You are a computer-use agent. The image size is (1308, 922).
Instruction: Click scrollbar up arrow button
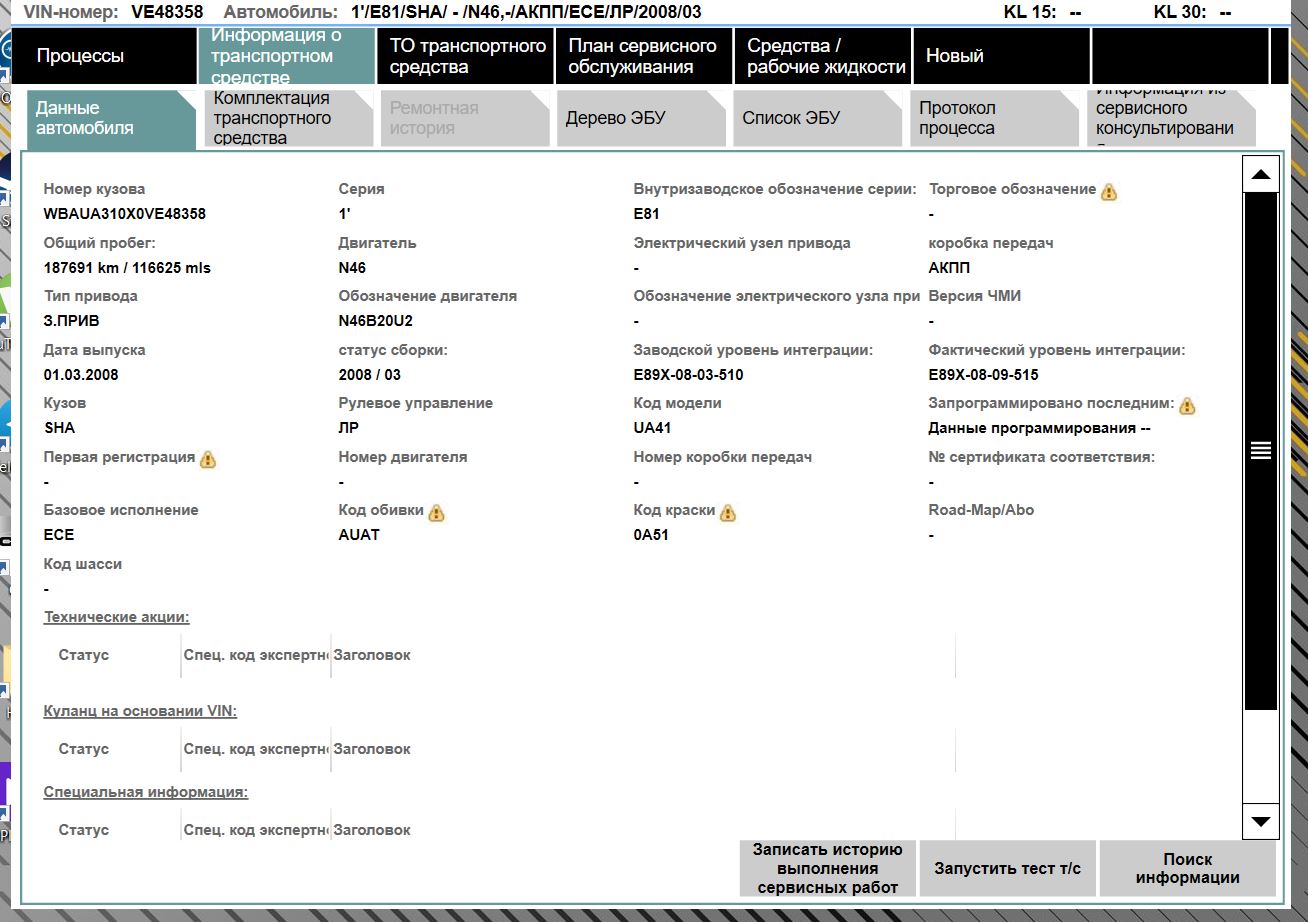click(x=1260, y=175)
